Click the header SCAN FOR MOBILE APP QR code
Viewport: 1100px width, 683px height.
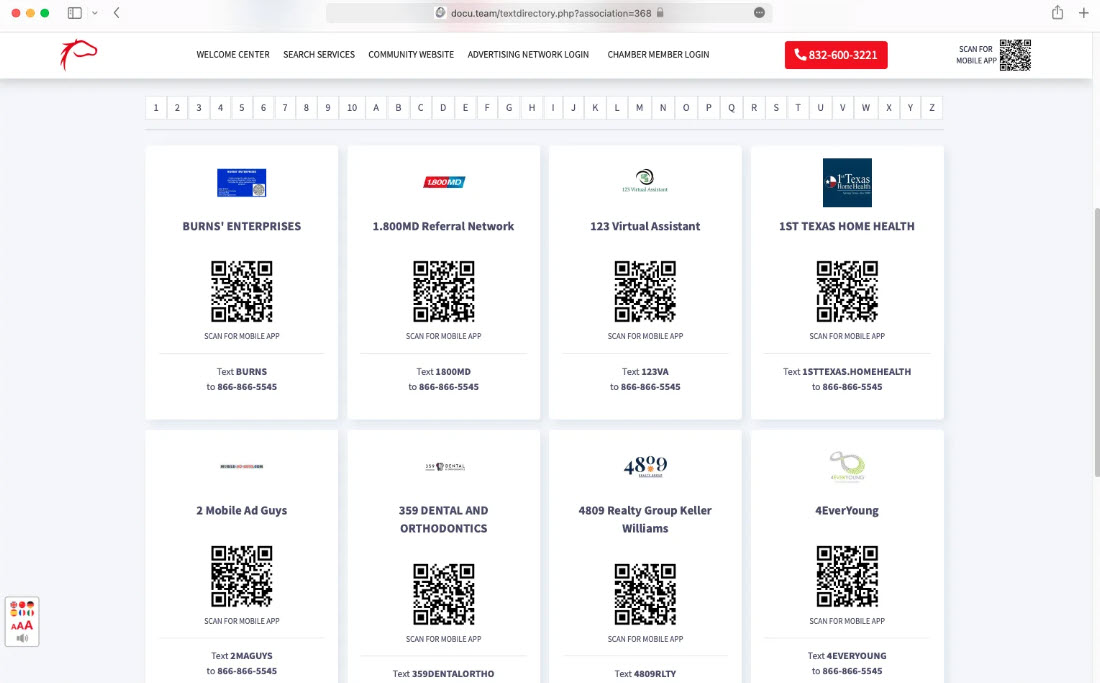pyautogui.click(x=1017, y=56)
